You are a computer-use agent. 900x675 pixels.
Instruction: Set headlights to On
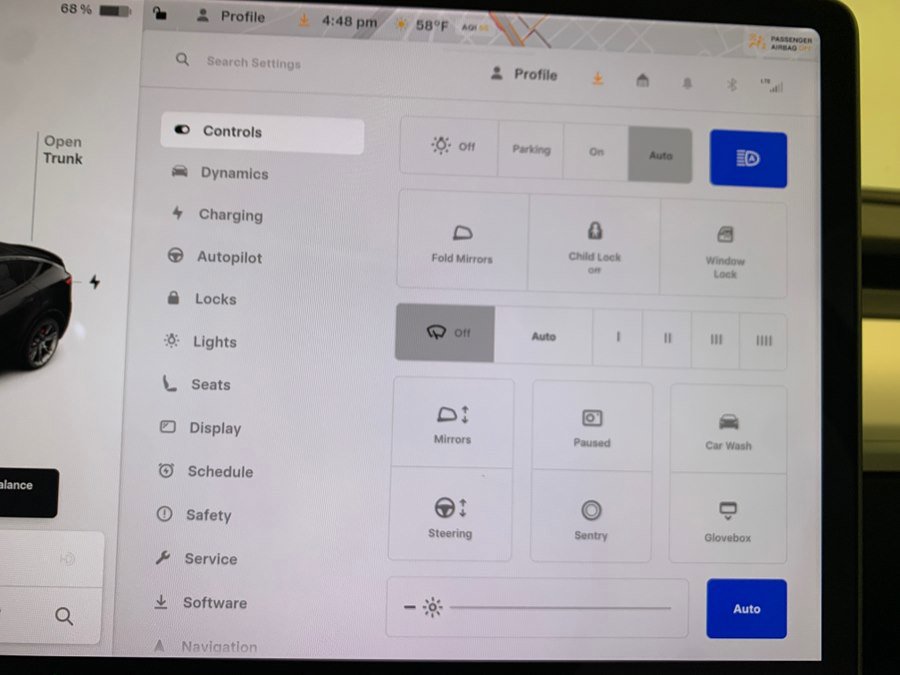(x=596, y=152)
